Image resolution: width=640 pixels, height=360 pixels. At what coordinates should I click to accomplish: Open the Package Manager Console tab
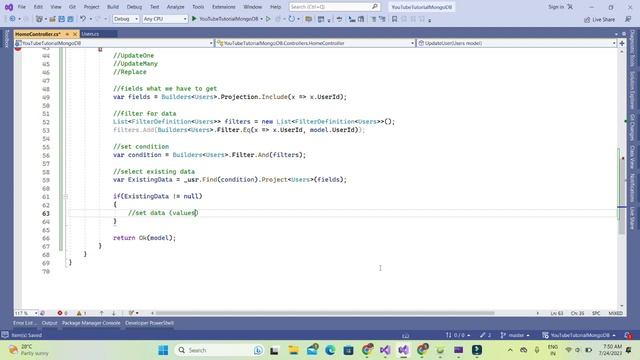(x=91, y=323)
